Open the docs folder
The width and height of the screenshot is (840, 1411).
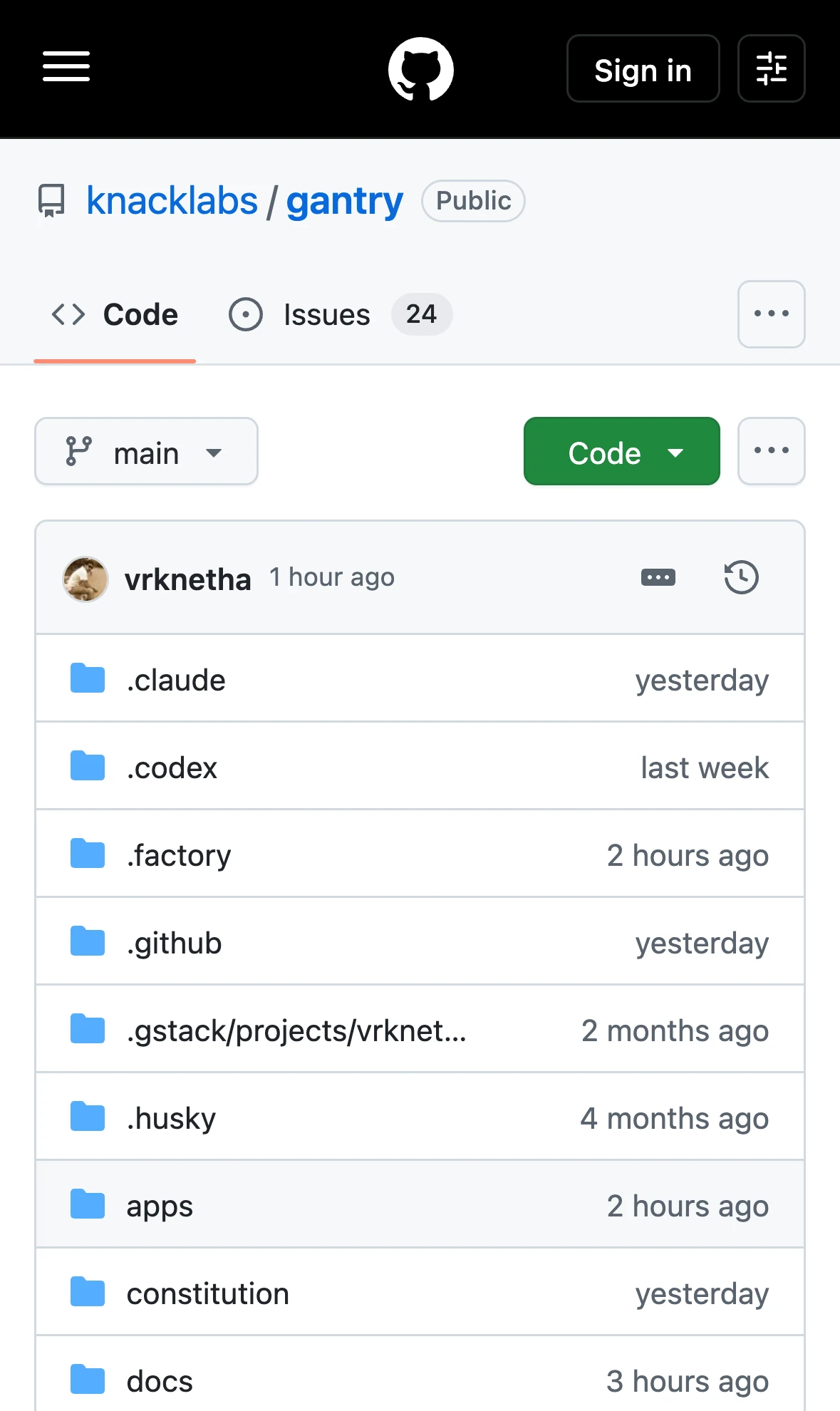160,1382
